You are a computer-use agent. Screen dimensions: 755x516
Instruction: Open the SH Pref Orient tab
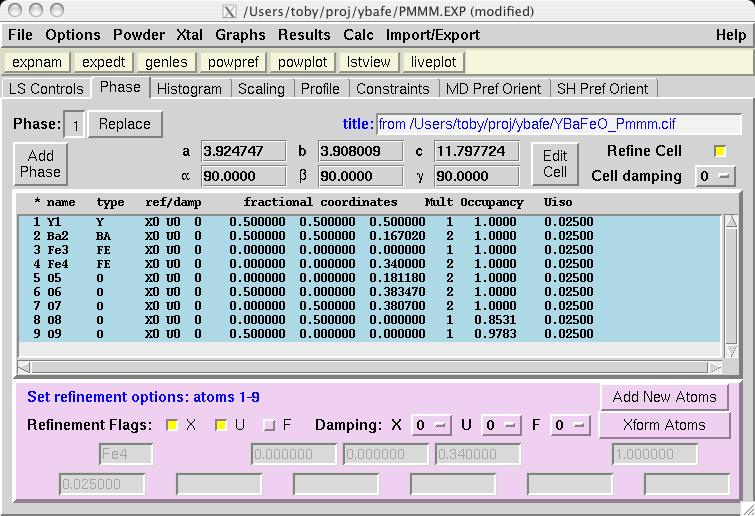click(x=602, y=89)
